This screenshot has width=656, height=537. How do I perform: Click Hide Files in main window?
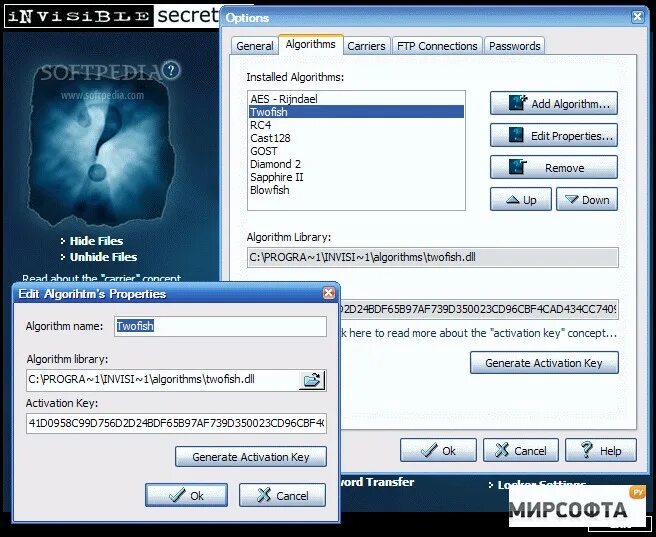tap(96, 241)
